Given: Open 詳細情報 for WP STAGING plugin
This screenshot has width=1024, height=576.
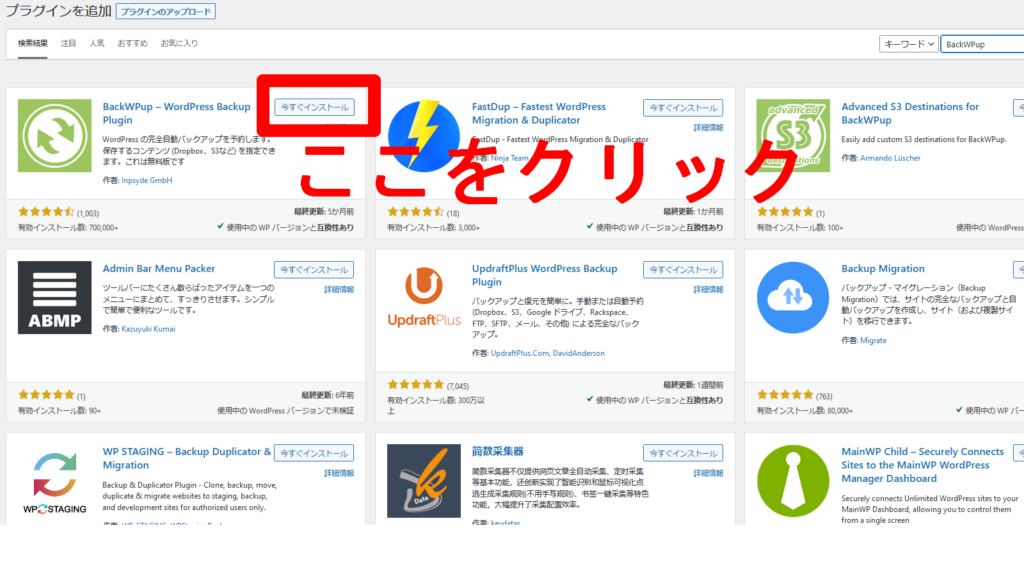Looking at the screenshot, I should (x=339, y=473).
